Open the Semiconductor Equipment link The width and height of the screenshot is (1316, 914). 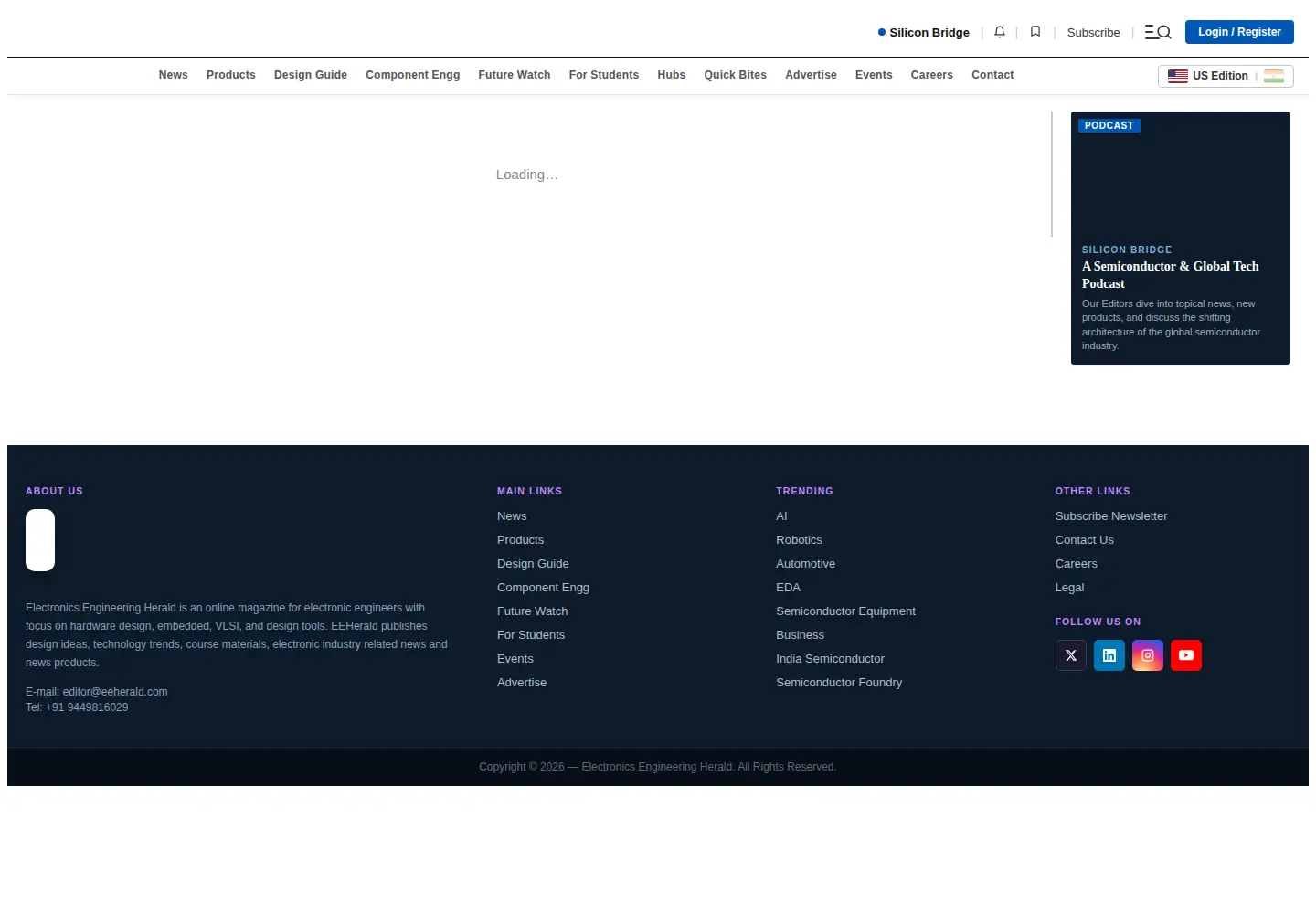coord(845,611)
